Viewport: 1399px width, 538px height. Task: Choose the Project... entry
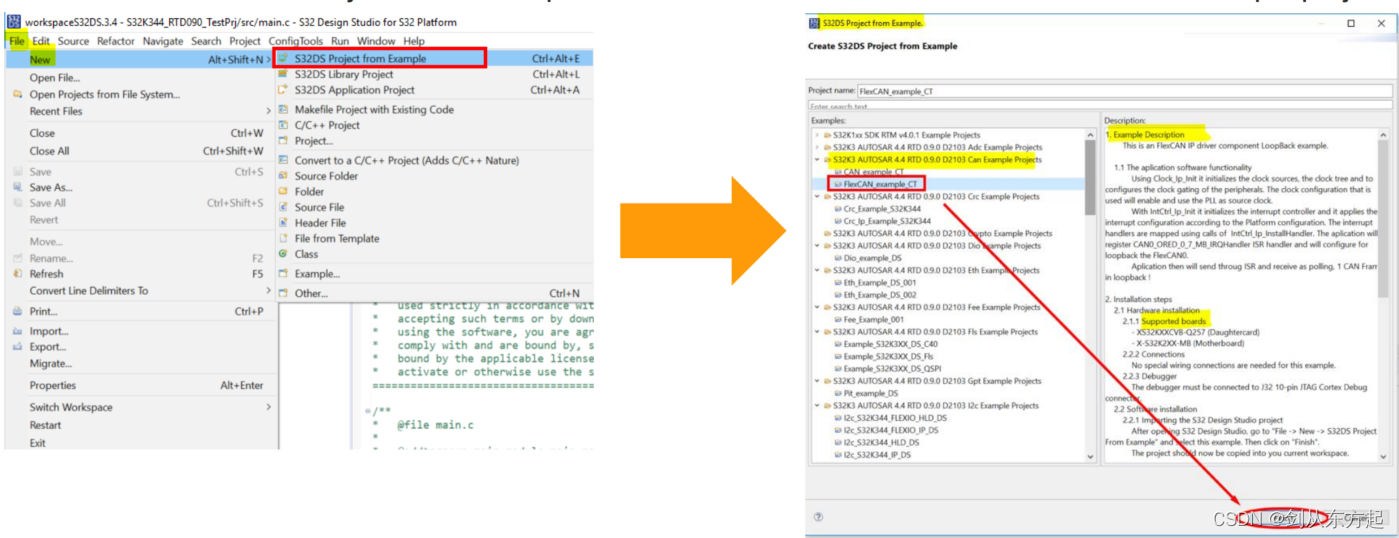click(313, 141)
